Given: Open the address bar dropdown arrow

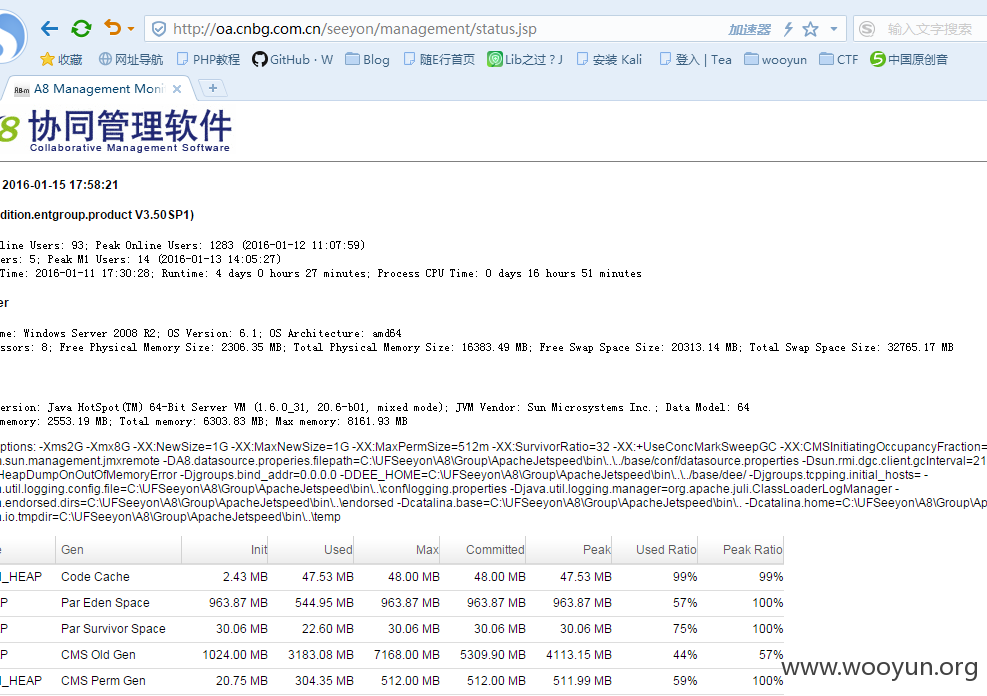Looking at the screenshot, I should (834, 29).
